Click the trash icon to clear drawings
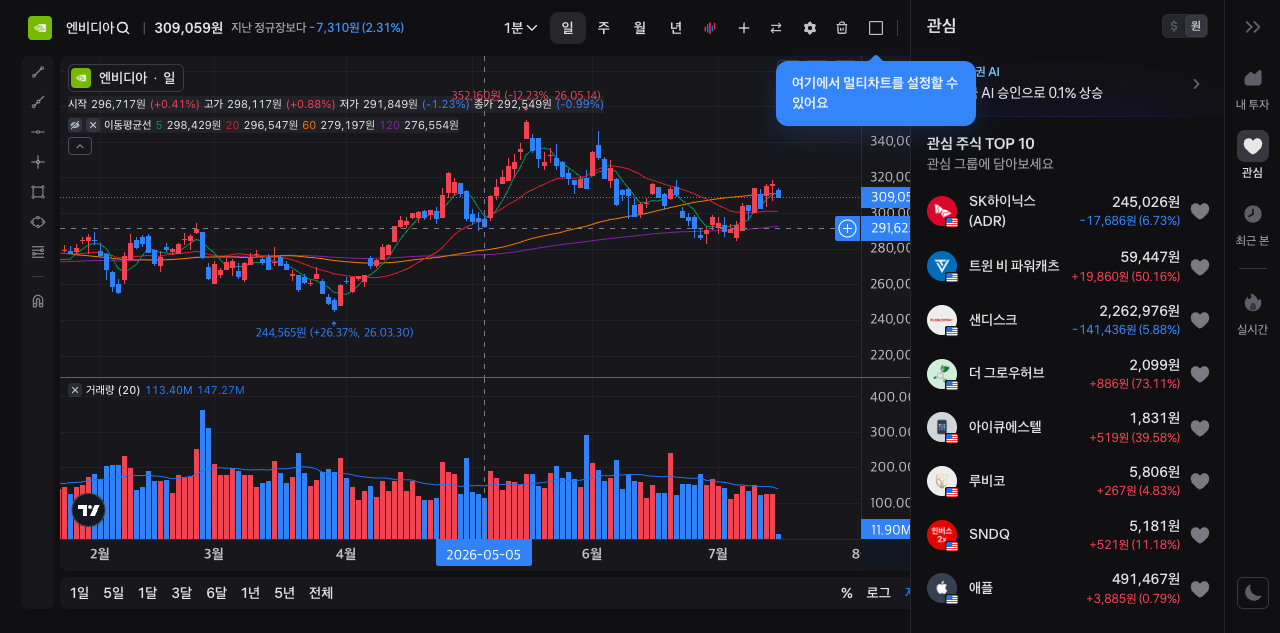This screenshot has width=1280, height=633. click(842, 28)
